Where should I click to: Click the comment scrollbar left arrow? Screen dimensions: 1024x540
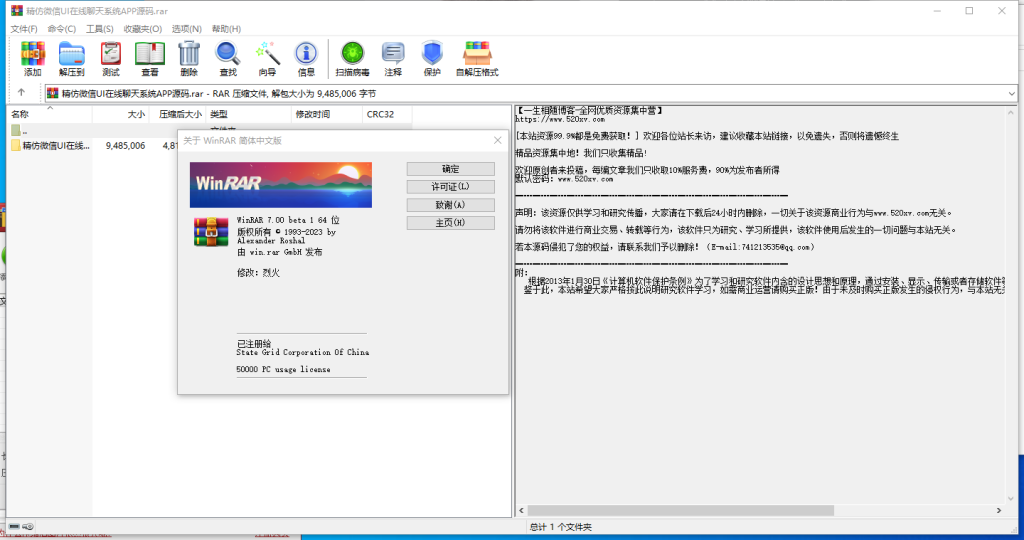pyautogui.click(x=521, y=511)
